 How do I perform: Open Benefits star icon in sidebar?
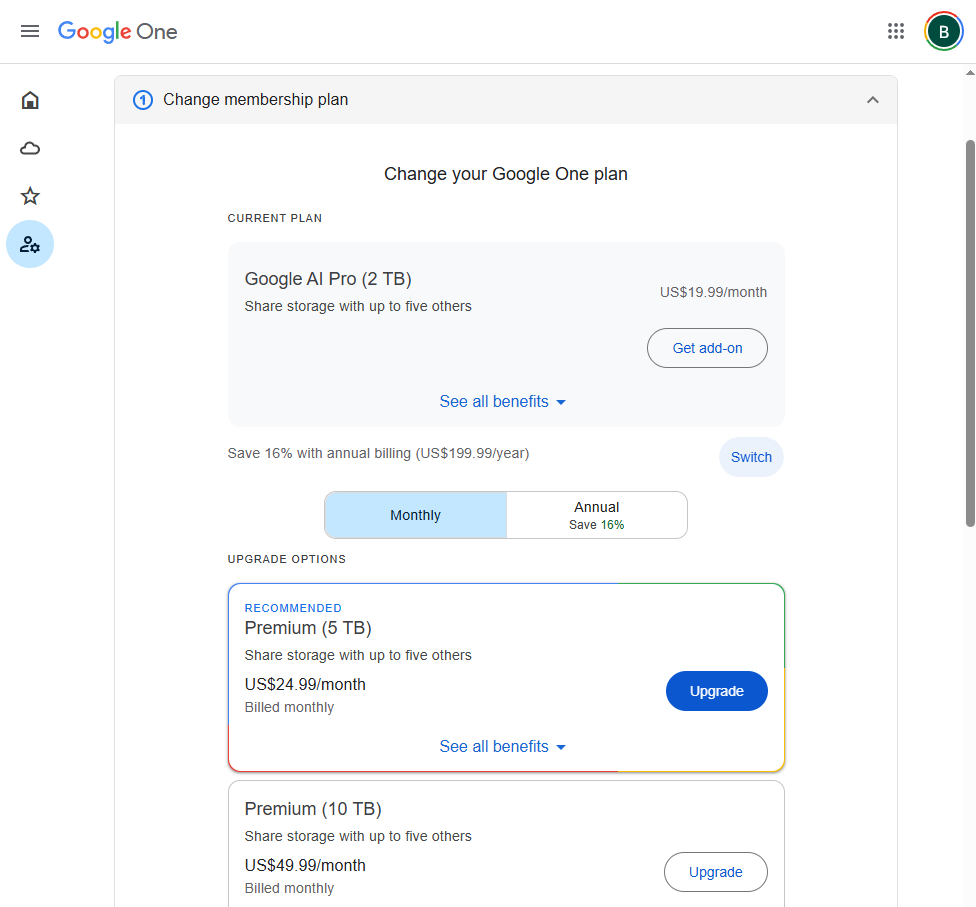pyautogui.click(x=30, y=196)
